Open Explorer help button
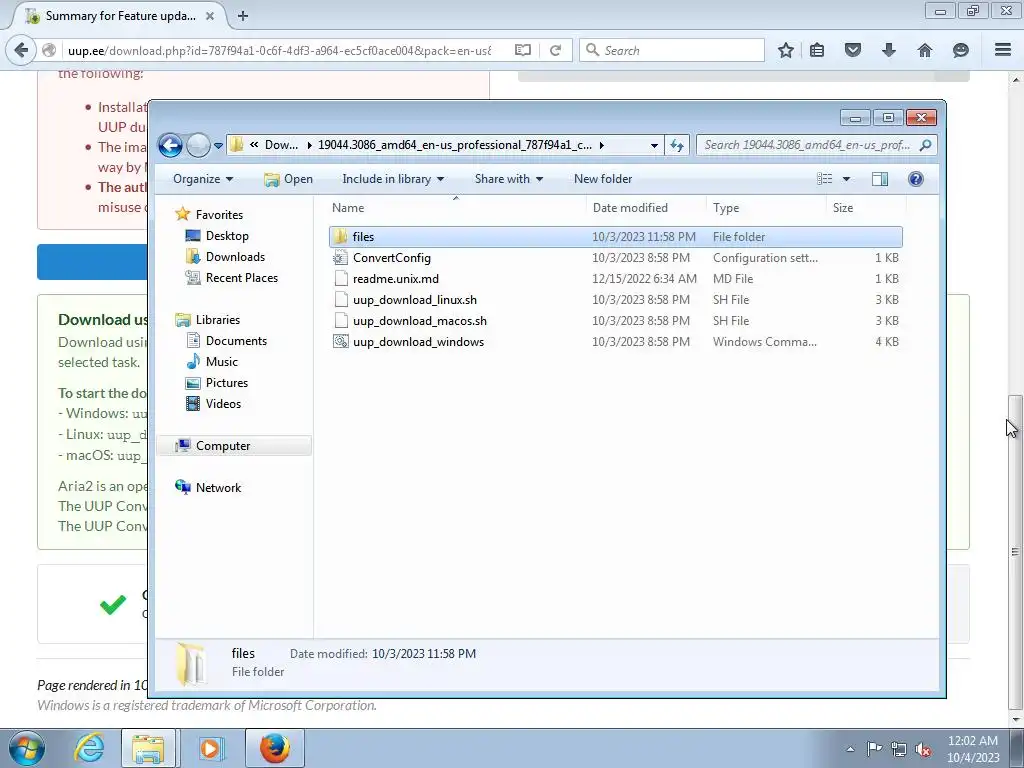 coord(916,179)
